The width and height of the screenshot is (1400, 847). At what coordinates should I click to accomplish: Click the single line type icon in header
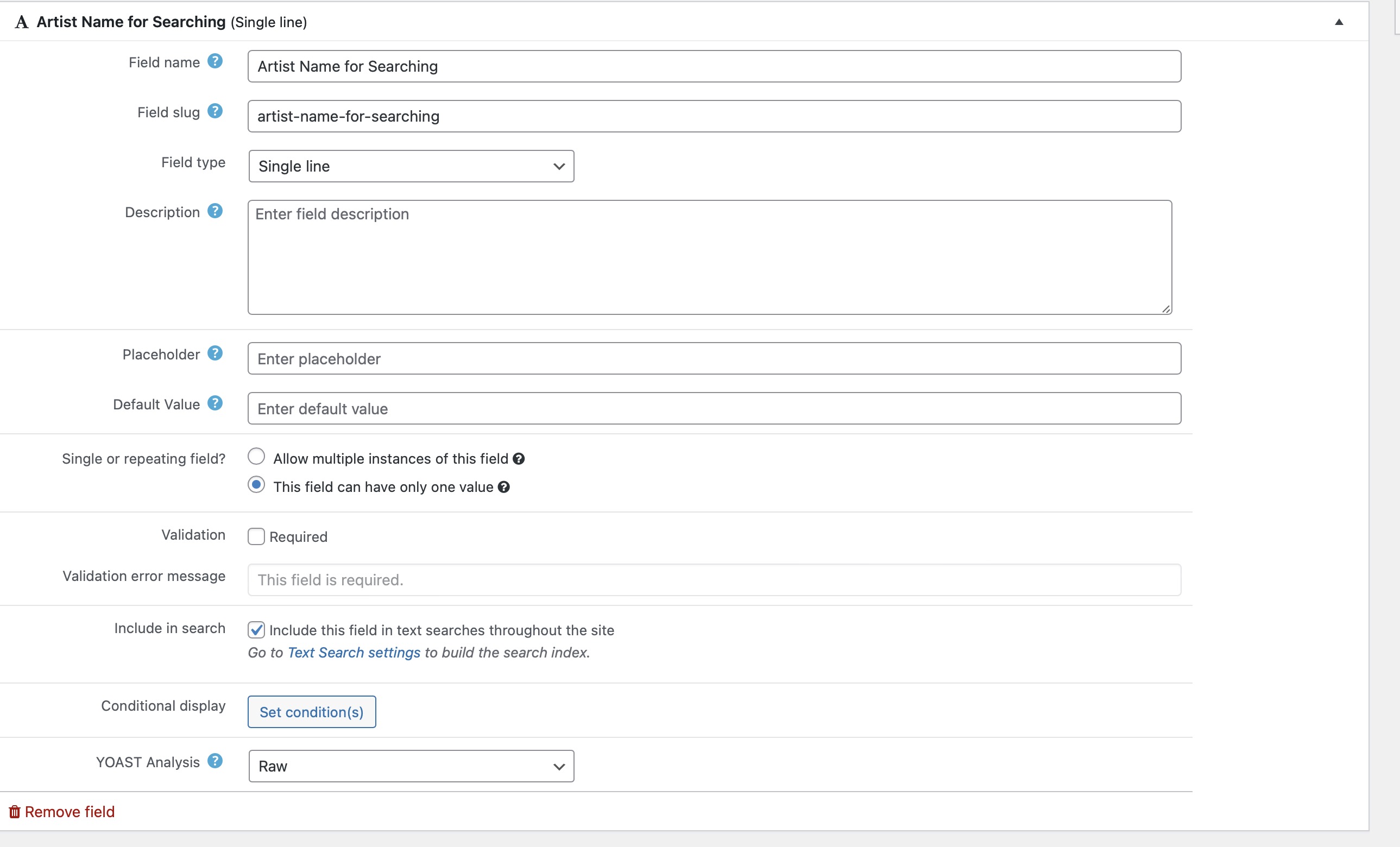(x=22, y=22)
